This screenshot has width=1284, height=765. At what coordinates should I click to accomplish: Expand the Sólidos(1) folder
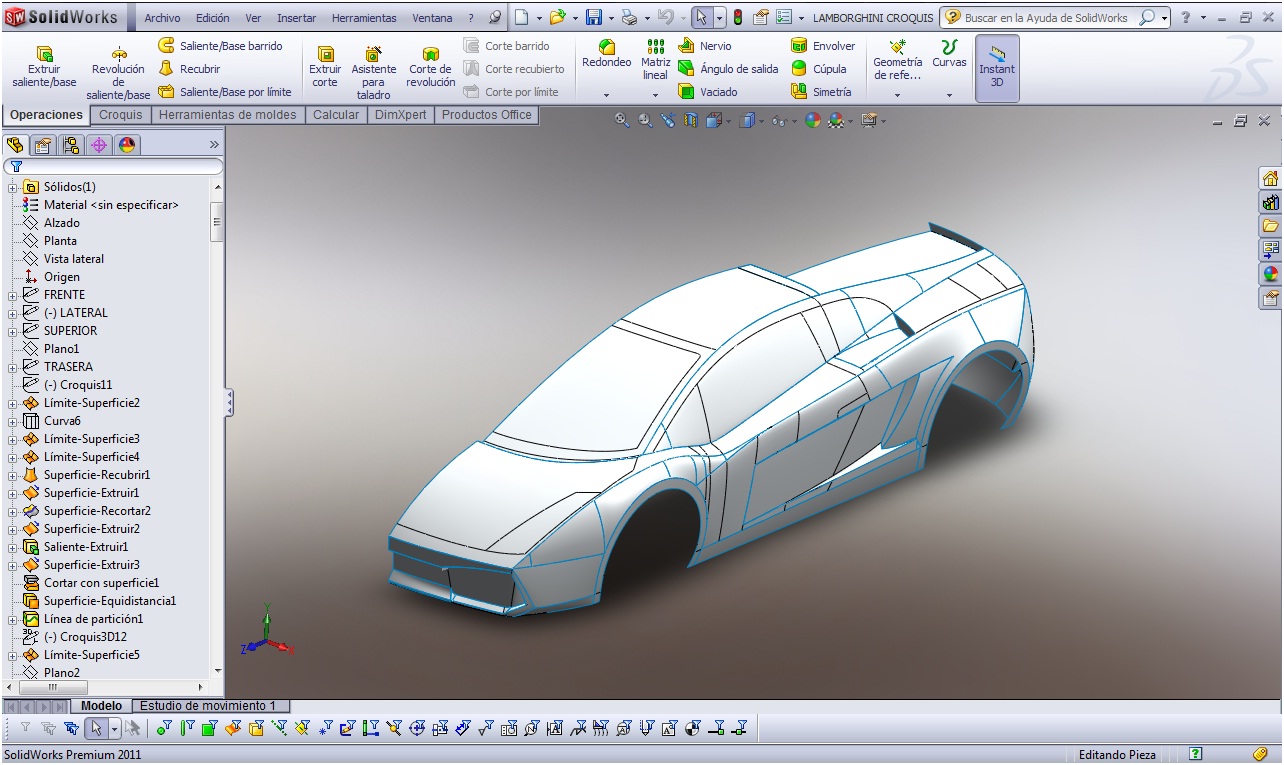(x=12, y=187)
